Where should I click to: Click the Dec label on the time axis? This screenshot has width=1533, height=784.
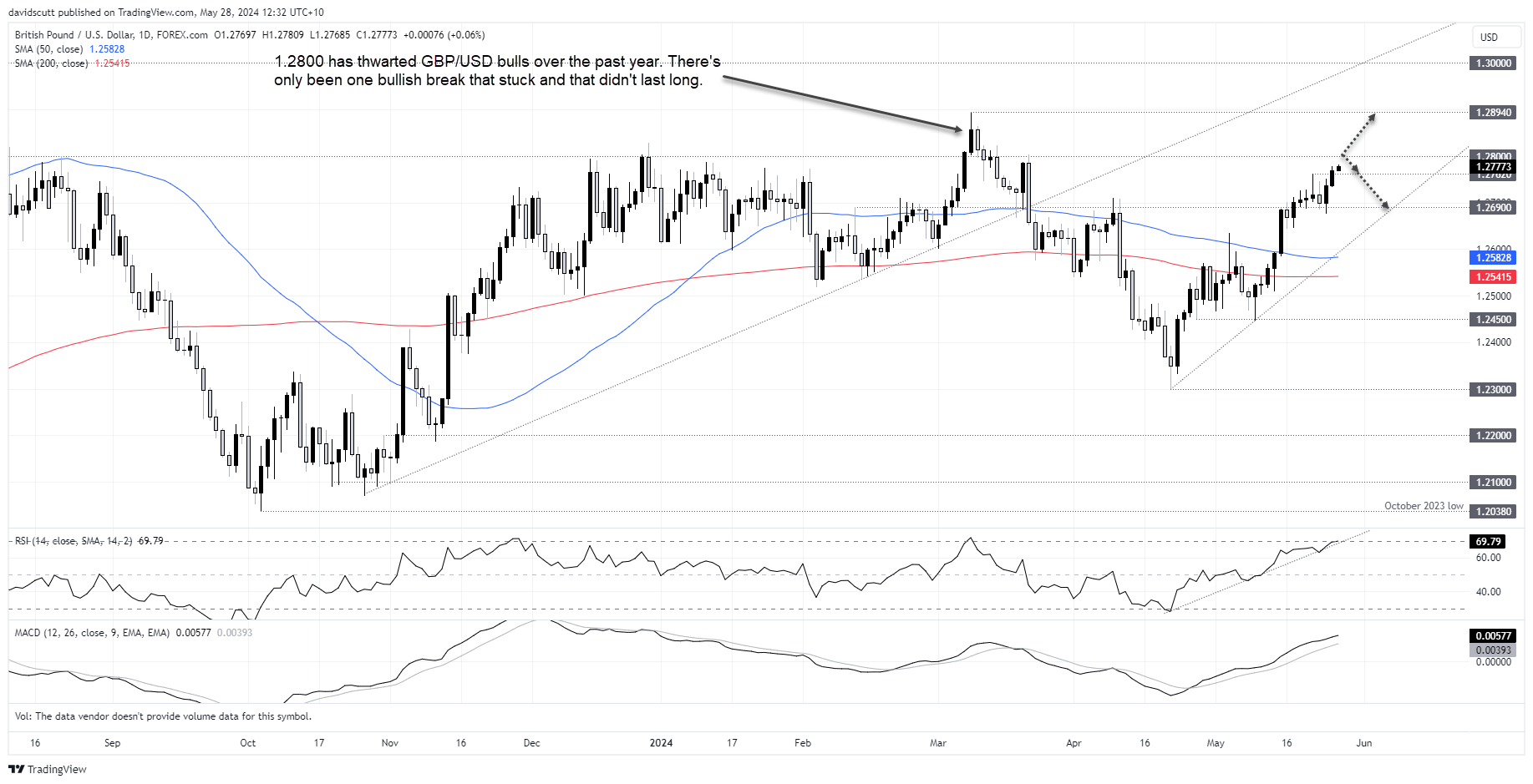click(x=531, y=743)
